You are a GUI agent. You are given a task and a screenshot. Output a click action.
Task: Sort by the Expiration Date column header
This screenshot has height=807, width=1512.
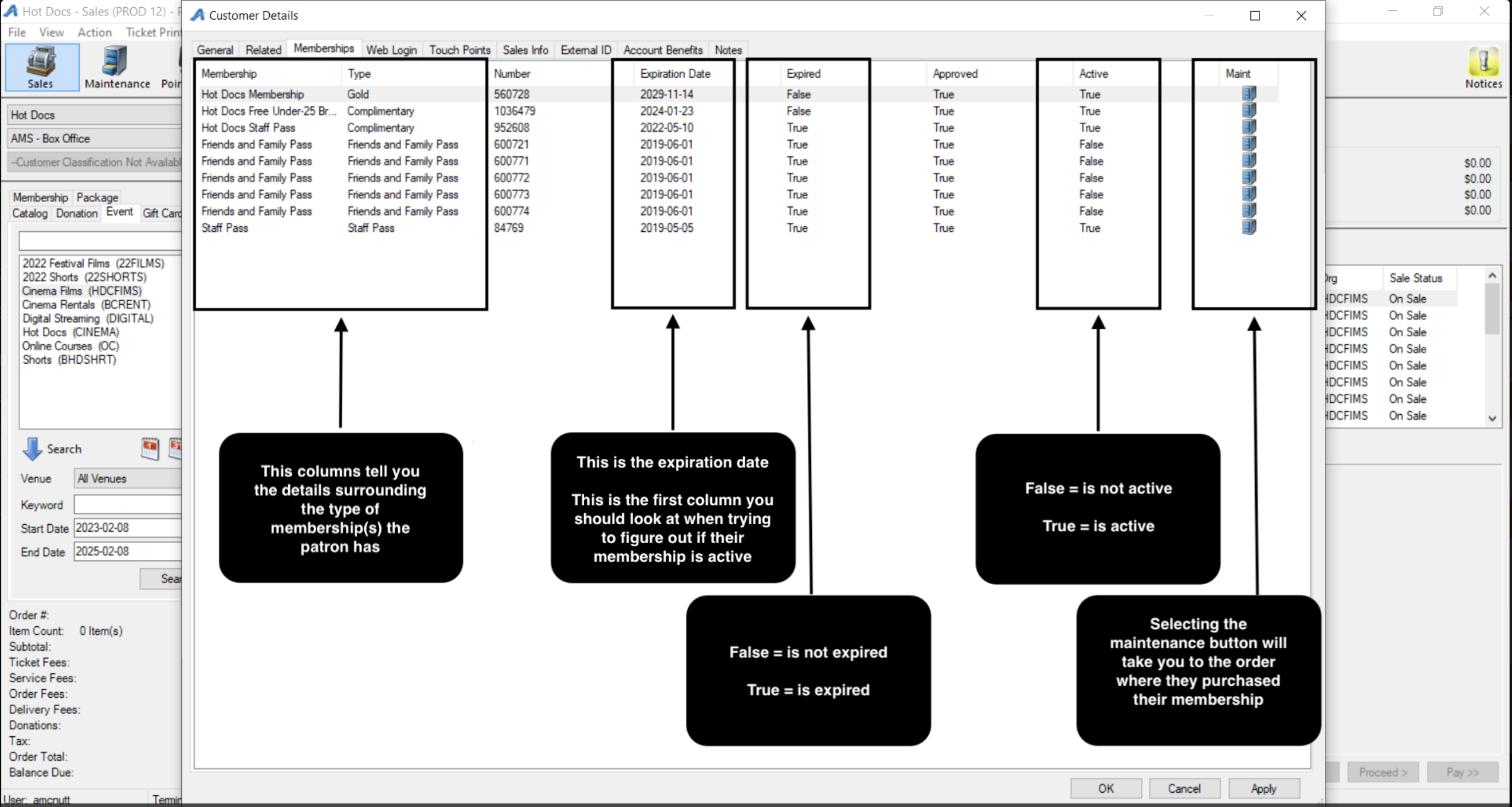(675, 74)
